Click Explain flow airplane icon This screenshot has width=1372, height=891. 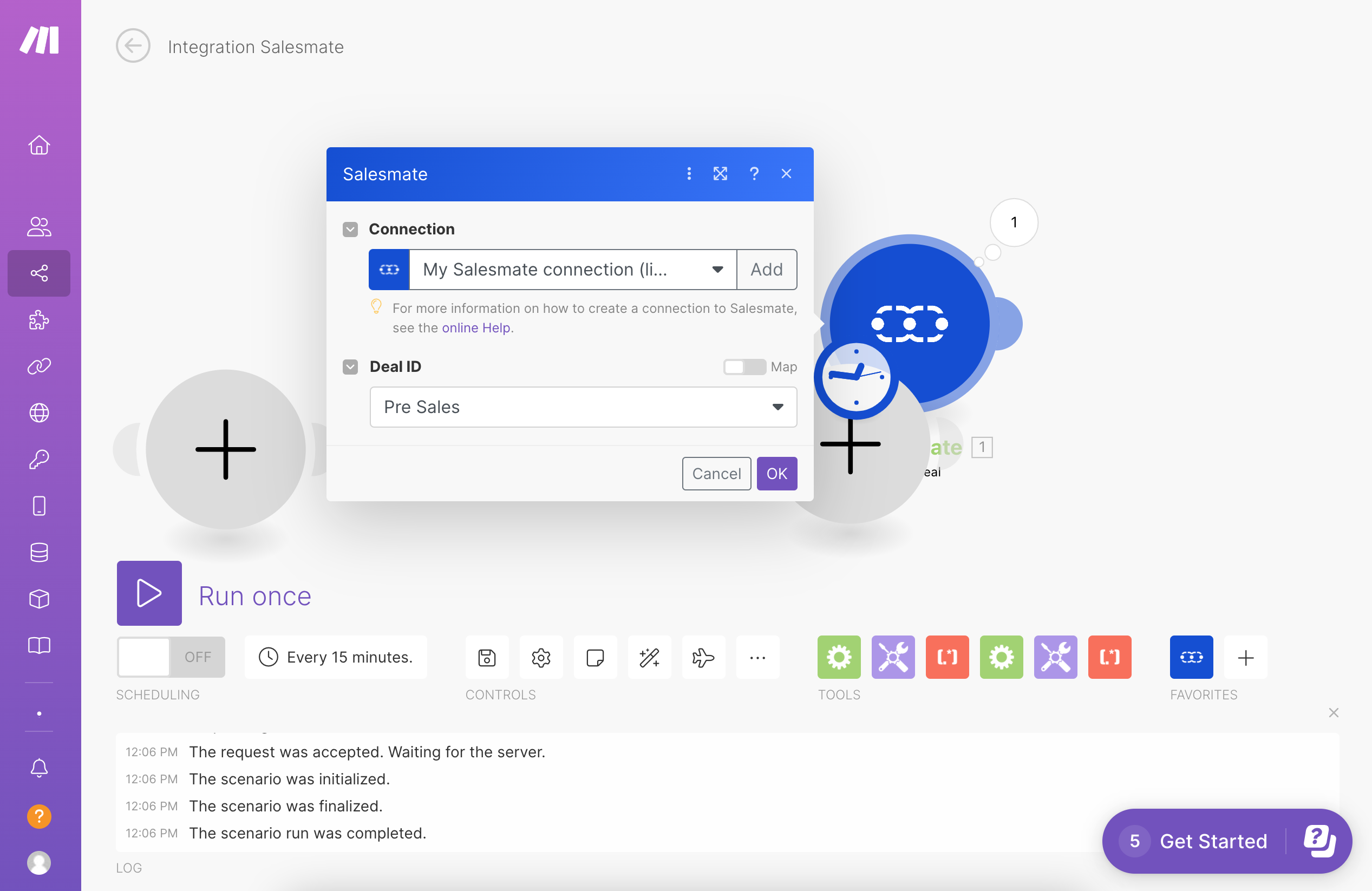[x=704, y=658]
